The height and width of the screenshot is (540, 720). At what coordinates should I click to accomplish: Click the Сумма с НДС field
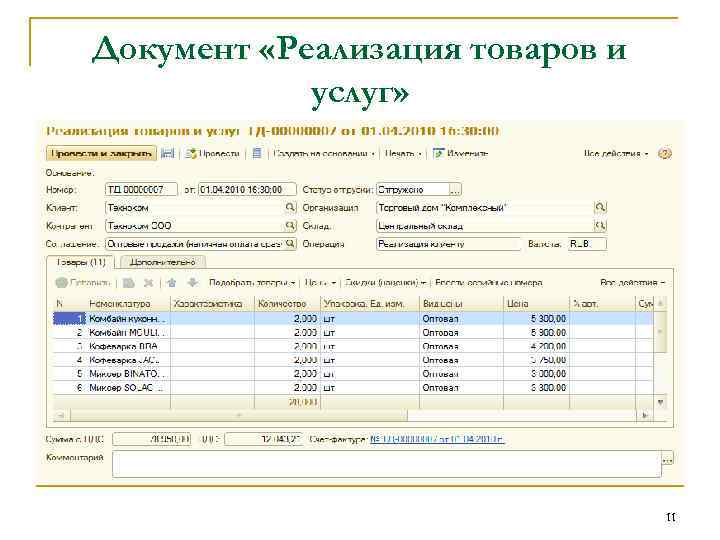click(x=152, y=439)
